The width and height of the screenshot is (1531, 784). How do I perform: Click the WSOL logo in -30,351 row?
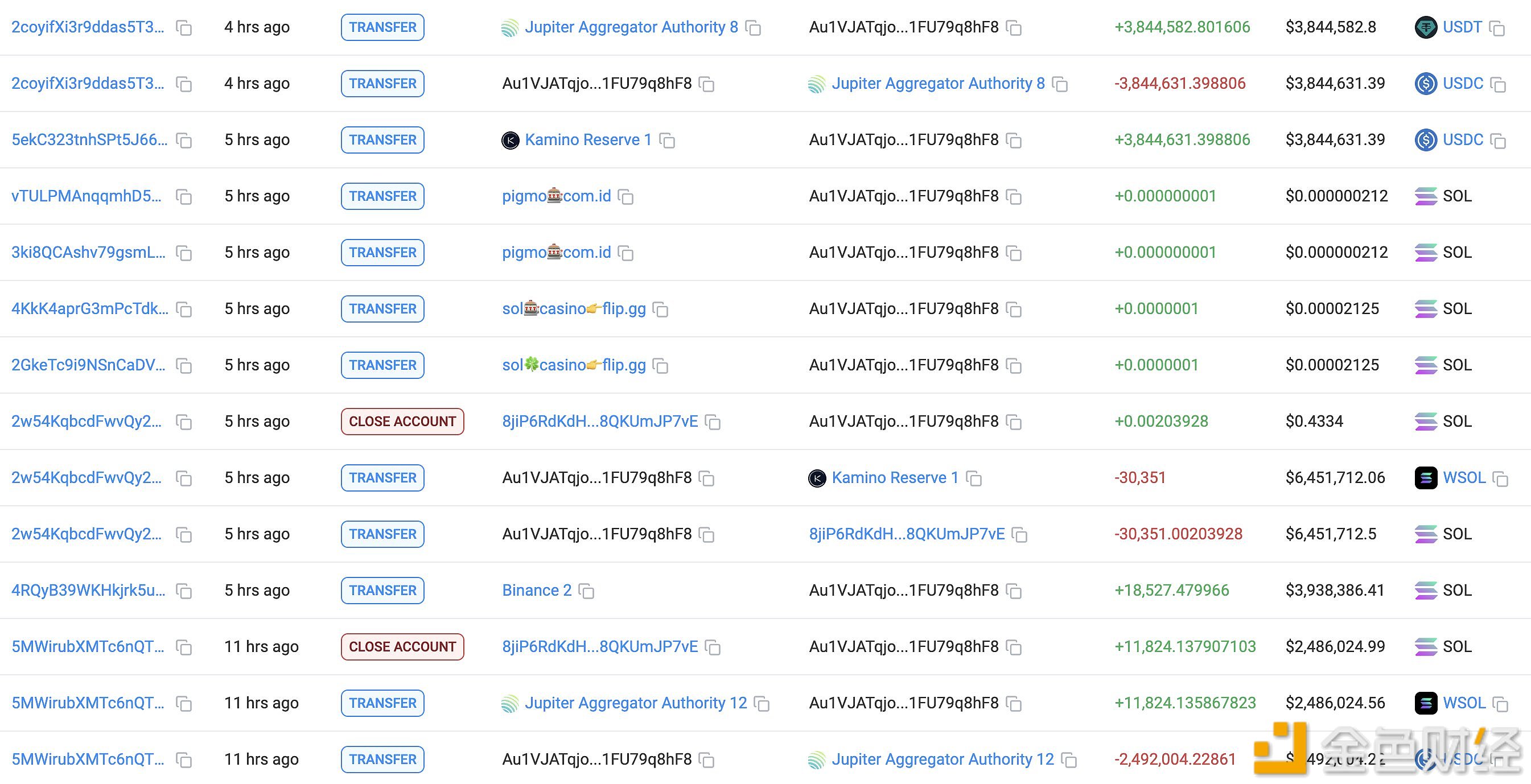(x=1426, y=477)
